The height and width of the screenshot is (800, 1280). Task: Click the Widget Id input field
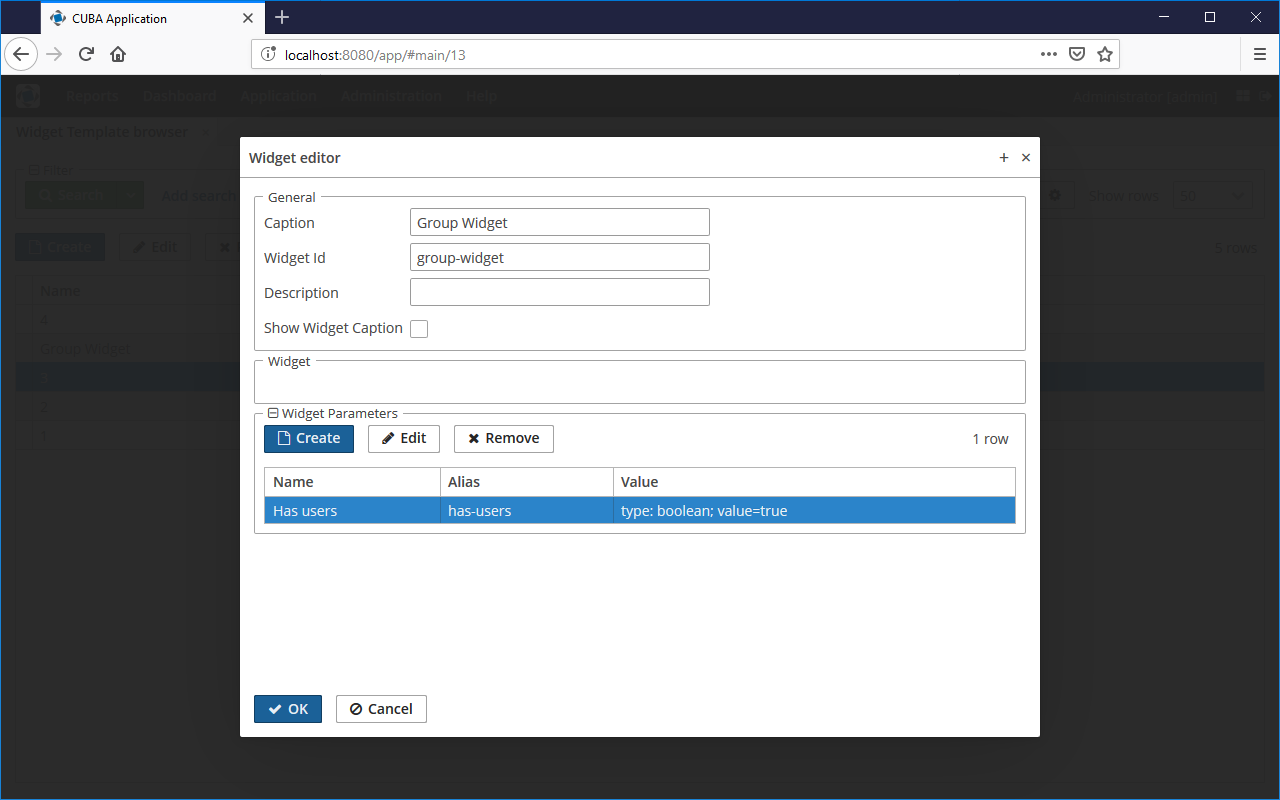pyautogui.click(x=560, y=257)
